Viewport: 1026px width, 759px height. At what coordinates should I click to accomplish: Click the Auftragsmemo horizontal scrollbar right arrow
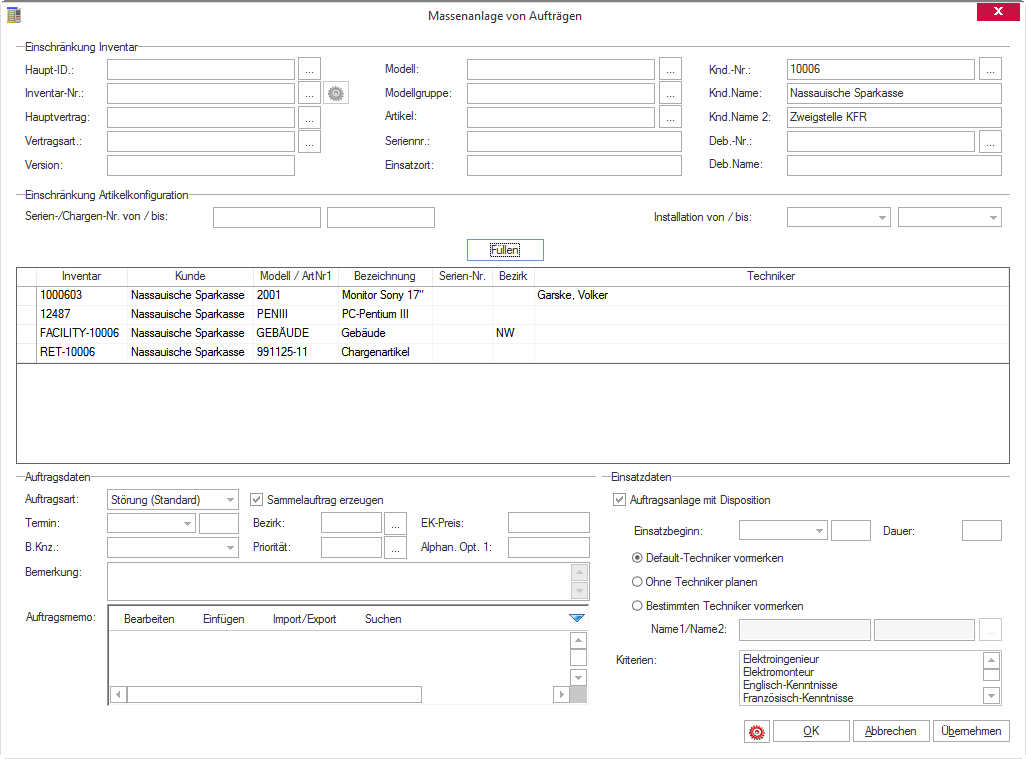tap(561, 694)
